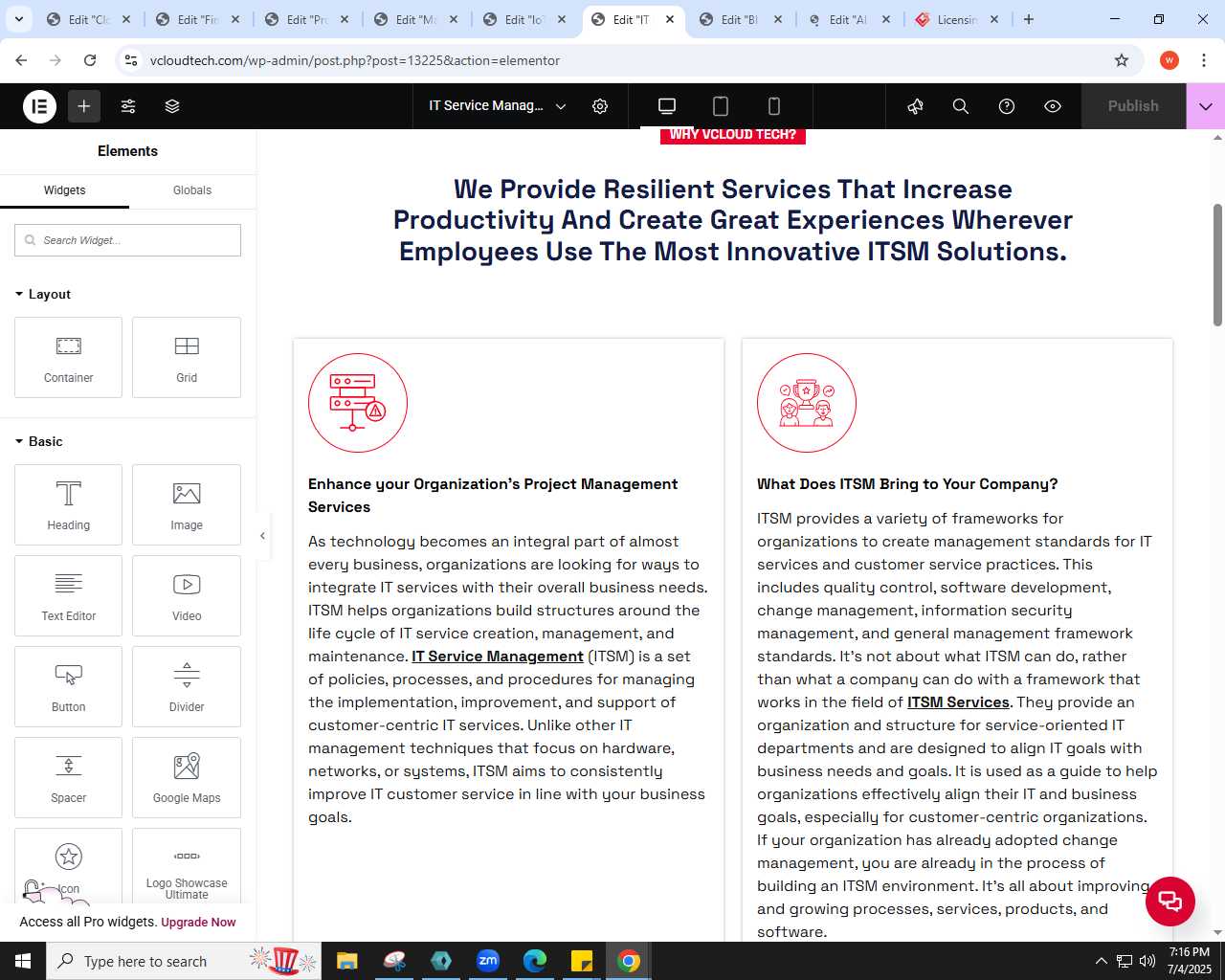The height and width of the screenshot is (980, 1225).
Task: Pick the Logo Showcase Ultimate widget
Action: [x=187, y=866]
